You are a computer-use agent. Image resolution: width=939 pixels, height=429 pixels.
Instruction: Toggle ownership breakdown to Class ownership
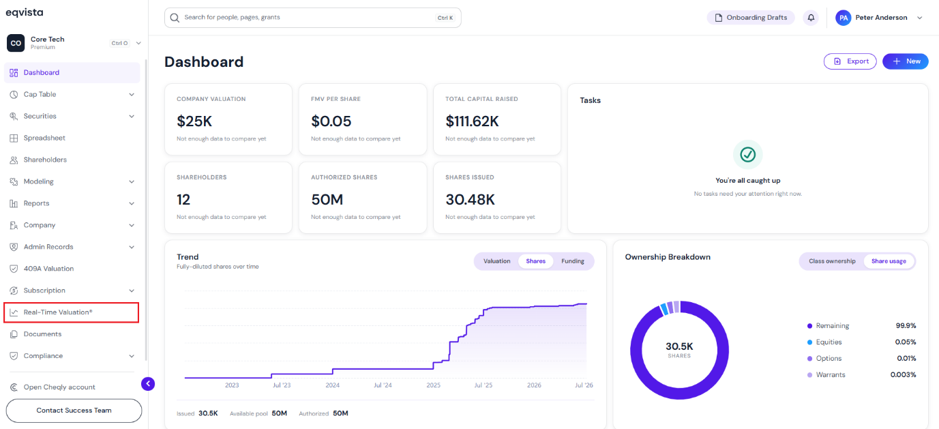click(832, 261)
